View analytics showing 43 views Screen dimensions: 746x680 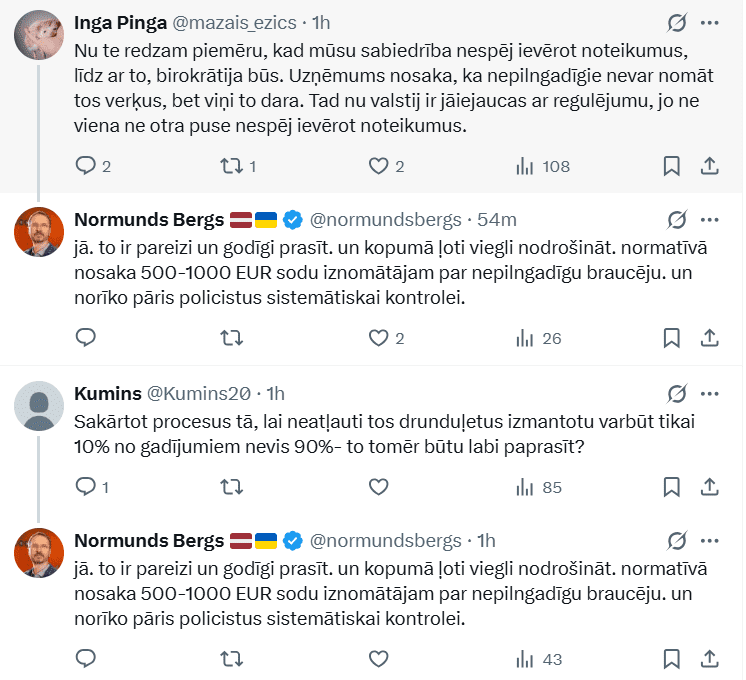538,659
